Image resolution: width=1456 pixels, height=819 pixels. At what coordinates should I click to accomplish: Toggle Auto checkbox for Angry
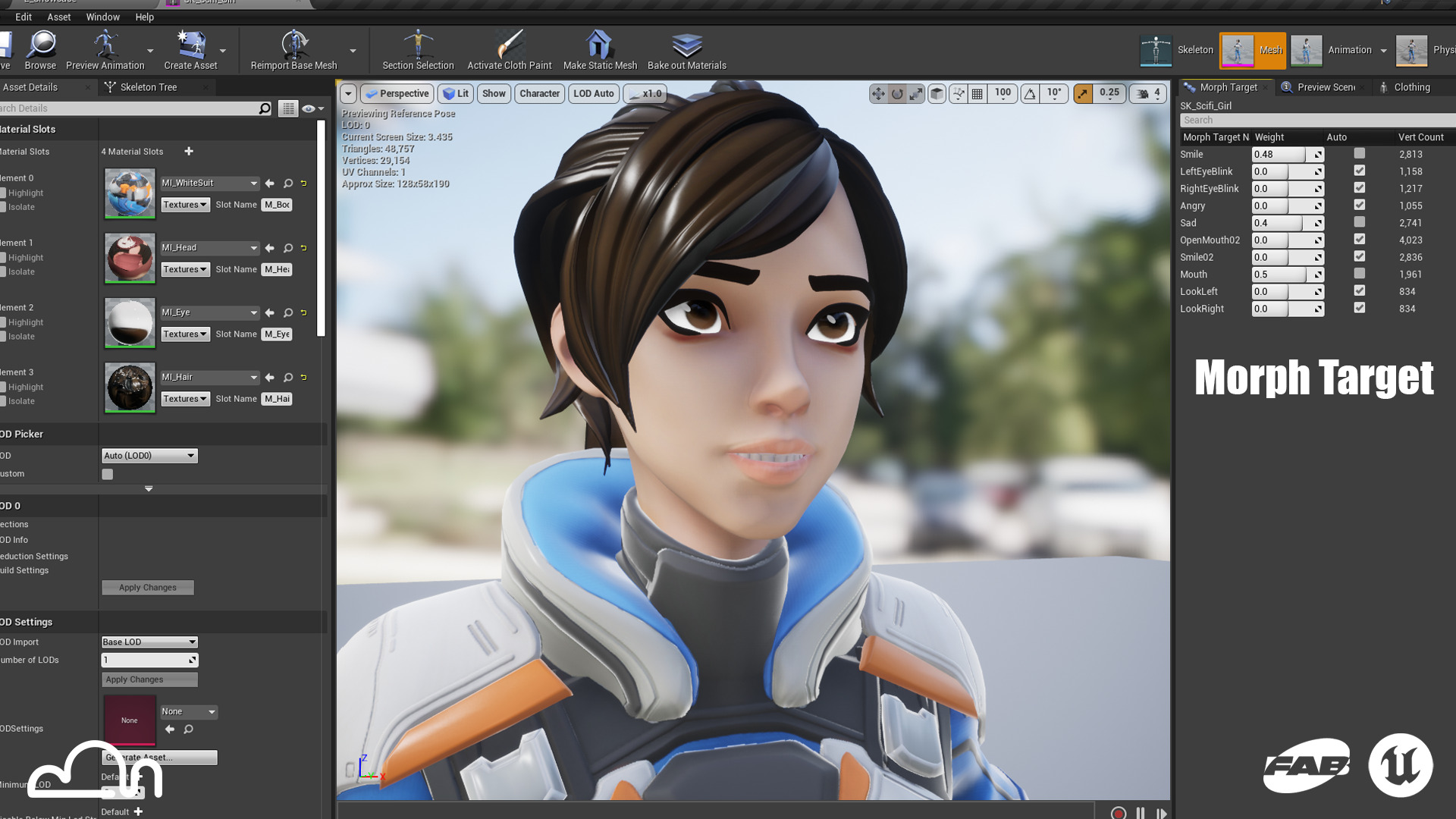point(1360,206)
